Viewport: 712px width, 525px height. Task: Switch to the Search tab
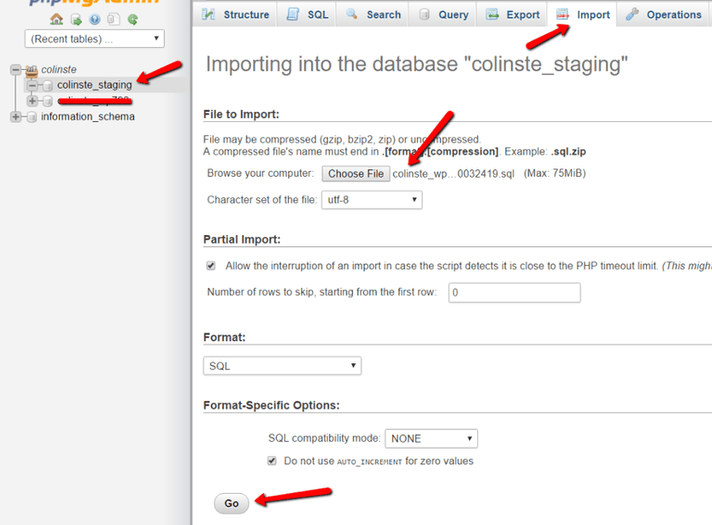pyautogui.click(x=373, y=15)
